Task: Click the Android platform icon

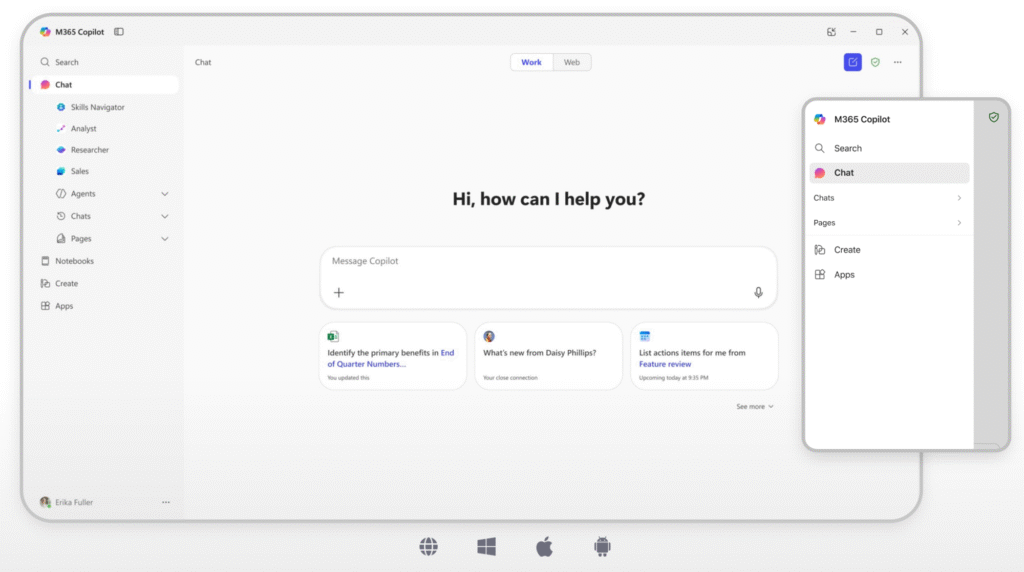Action: coord(602,547)
